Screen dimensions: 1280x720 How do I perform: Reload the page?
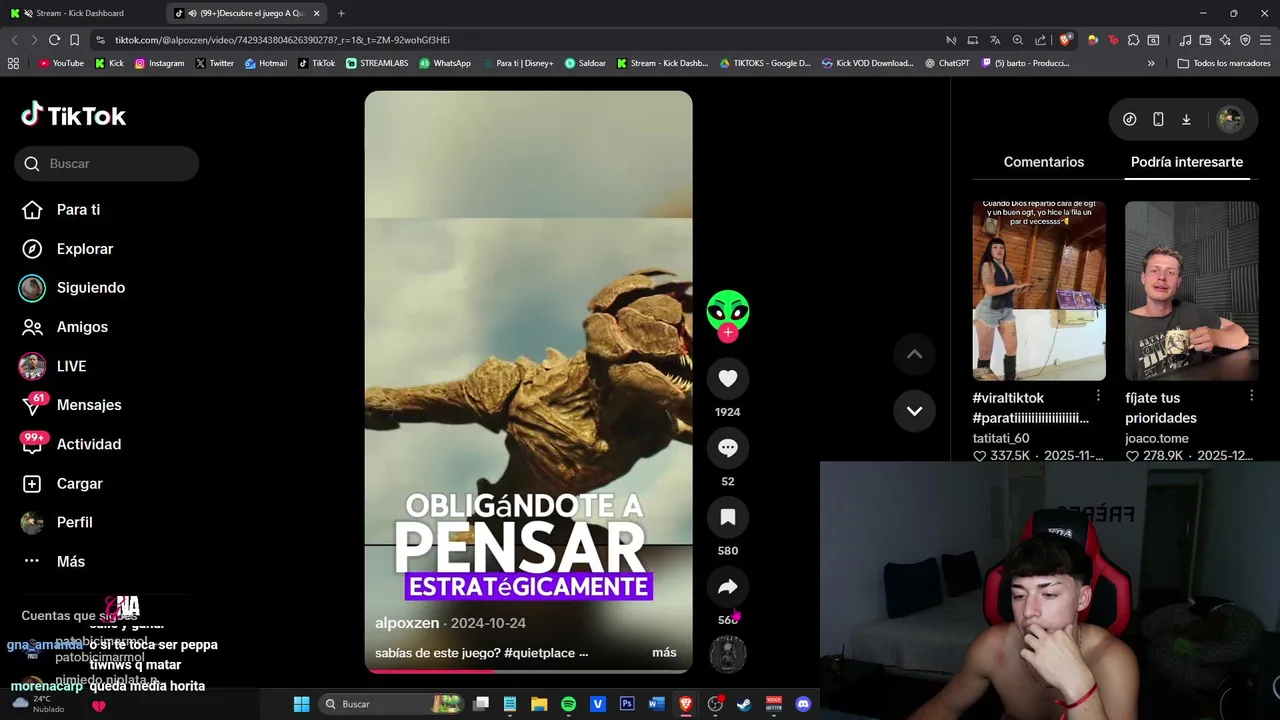pyautogui.click(x=54, y=40)
